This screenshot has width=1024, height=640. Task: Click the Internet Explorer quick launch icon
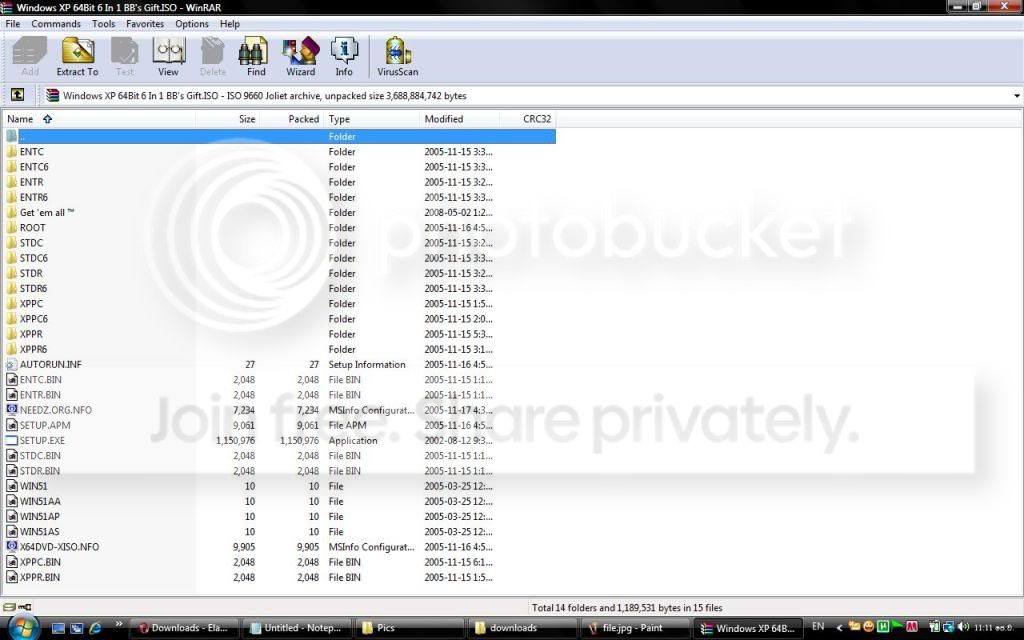click(95, 628)
